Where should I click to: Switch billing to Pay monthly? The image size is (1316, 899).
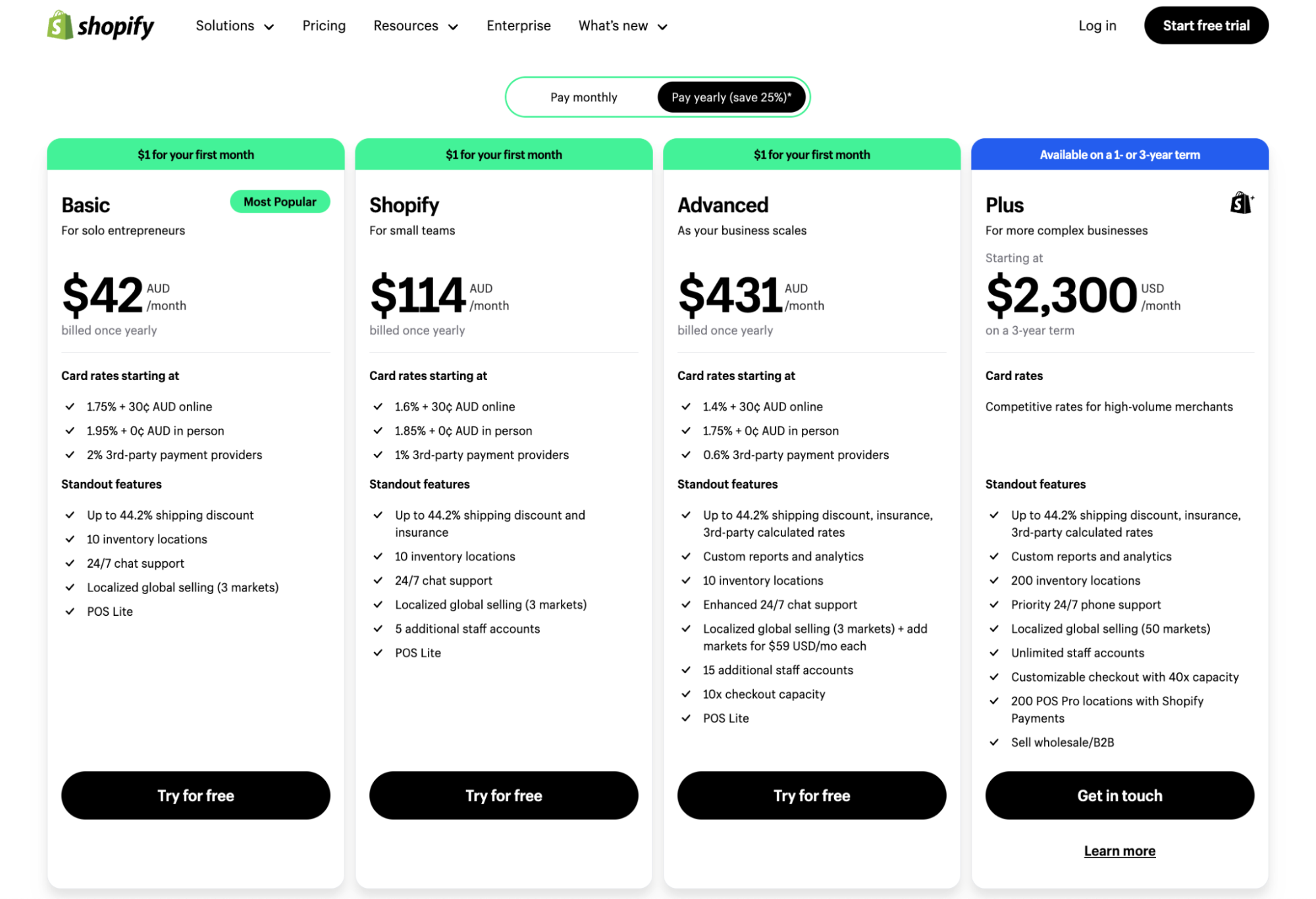pos(583,97)
